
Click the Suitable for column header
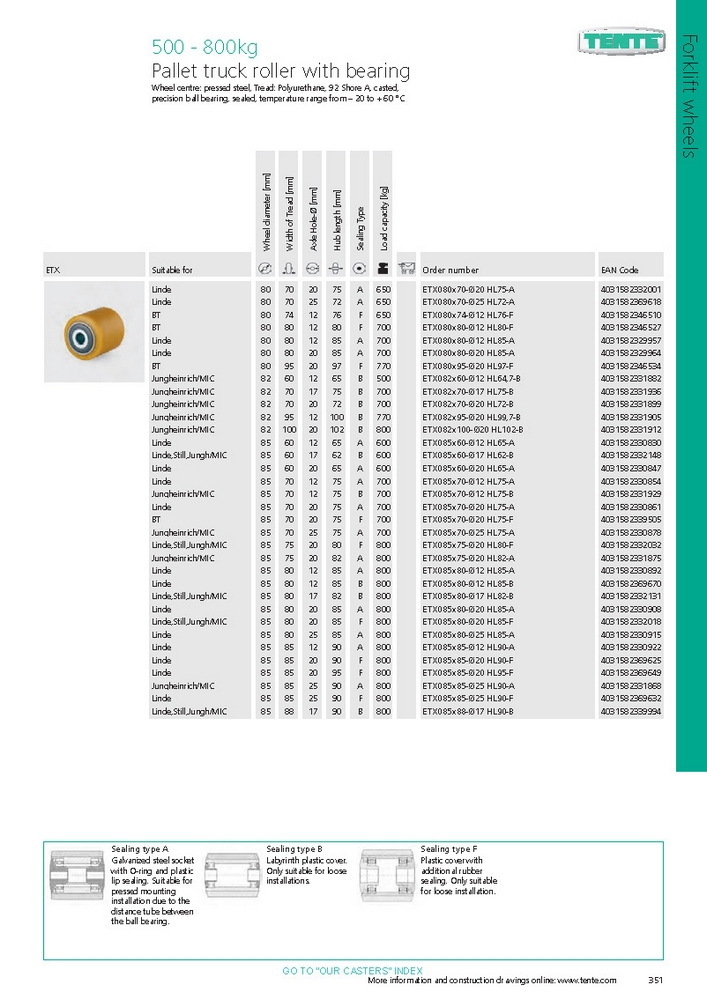[x=172, y=270]
